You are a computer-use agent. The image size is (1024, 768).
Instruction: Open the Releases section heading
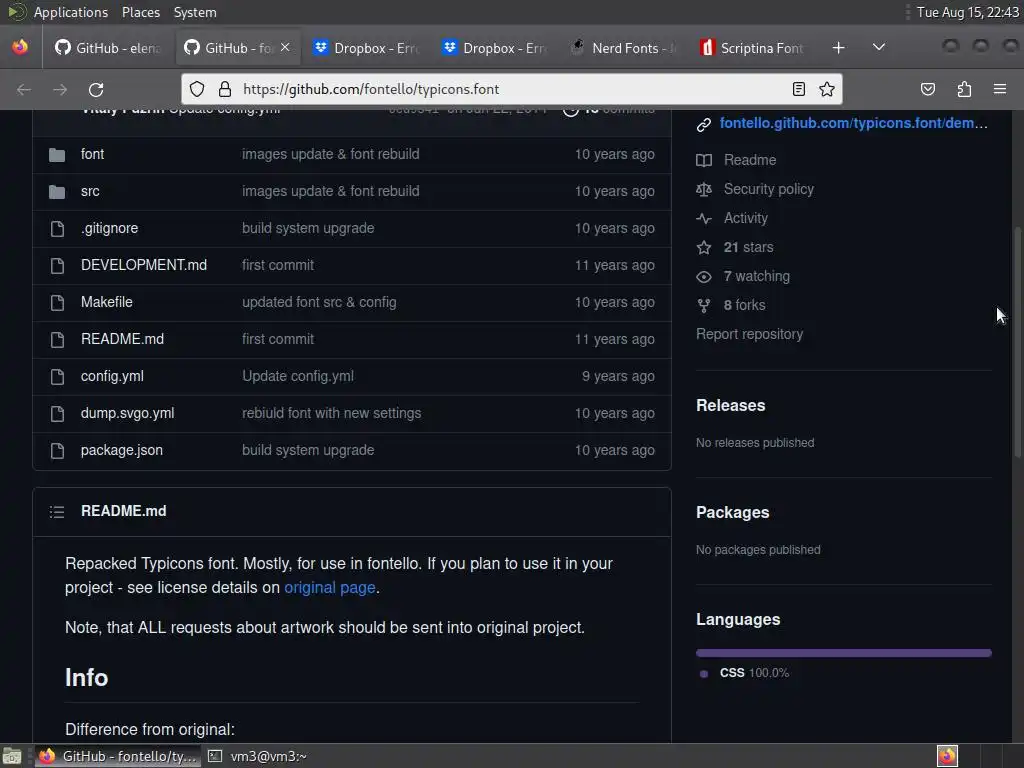pyautogui.click(x=730, y=406)
